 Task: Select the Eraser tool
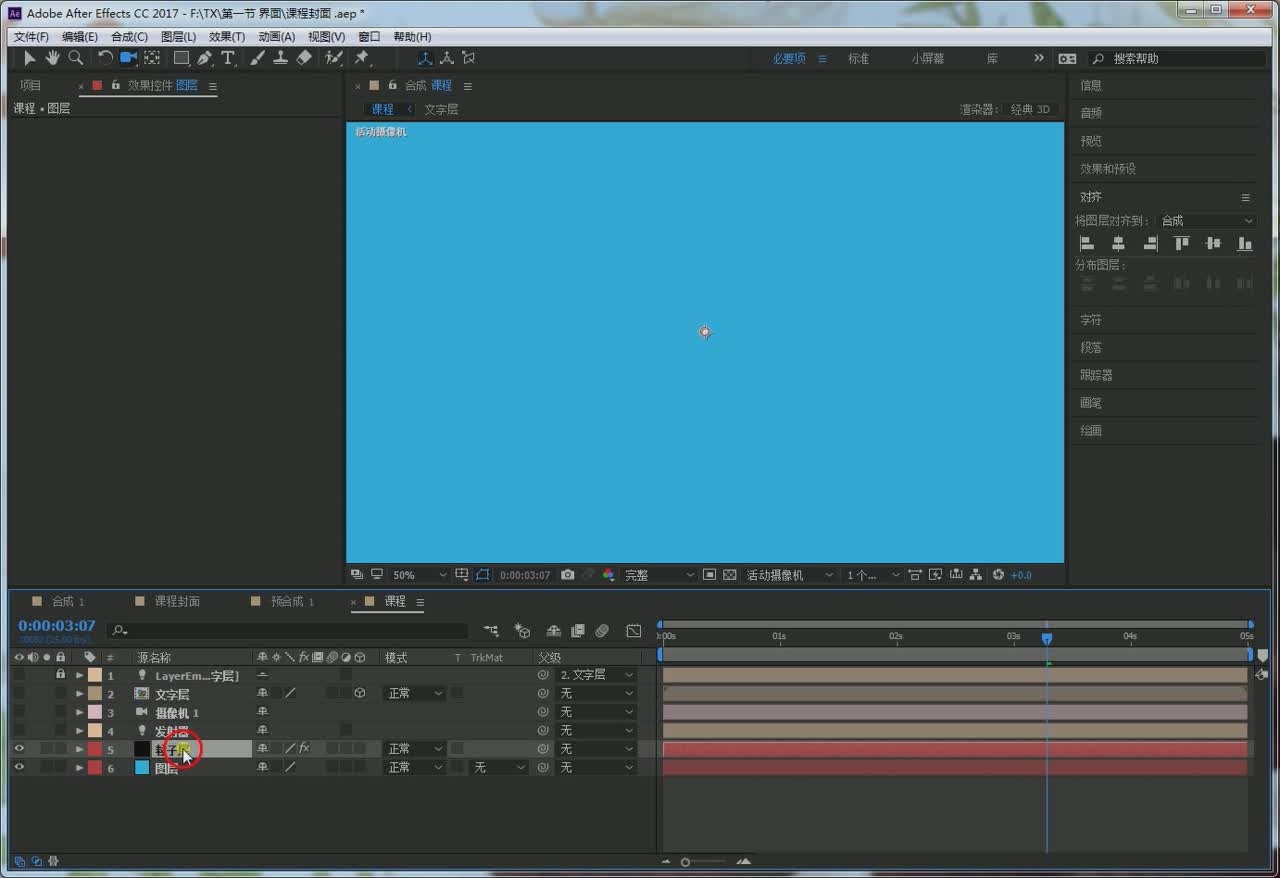click(x=304, y=59)
